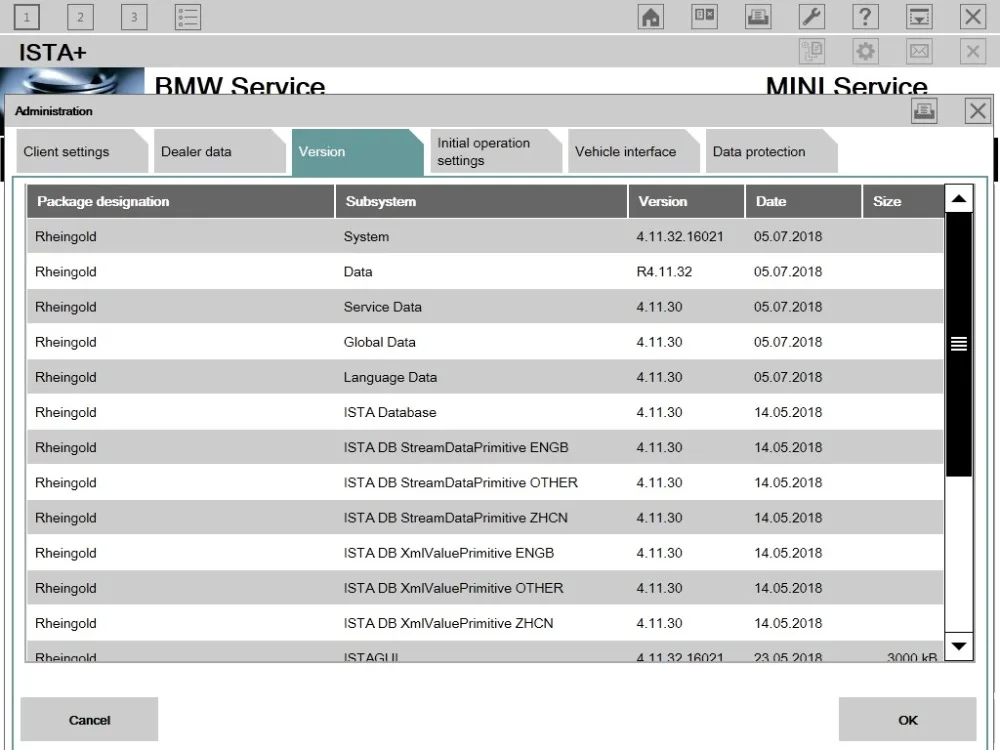Open the wrench administration icon
The height and width of the screenshot is (750, 1000).
812,17
